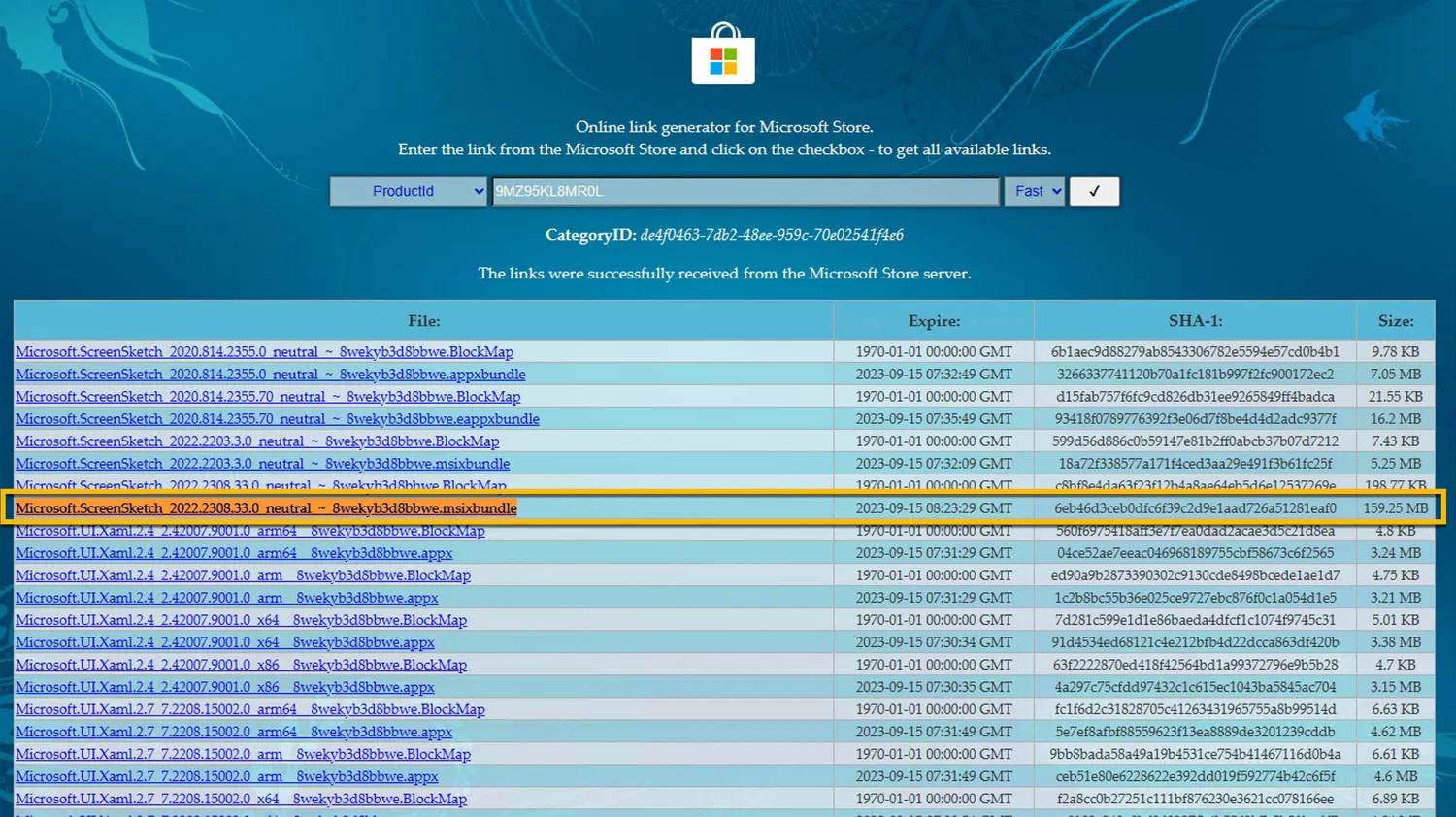Open UI.Xaml.2.7 arm64 BlockMap link
The height and width of the screenshot is (817, 1456).
point(250,709)
